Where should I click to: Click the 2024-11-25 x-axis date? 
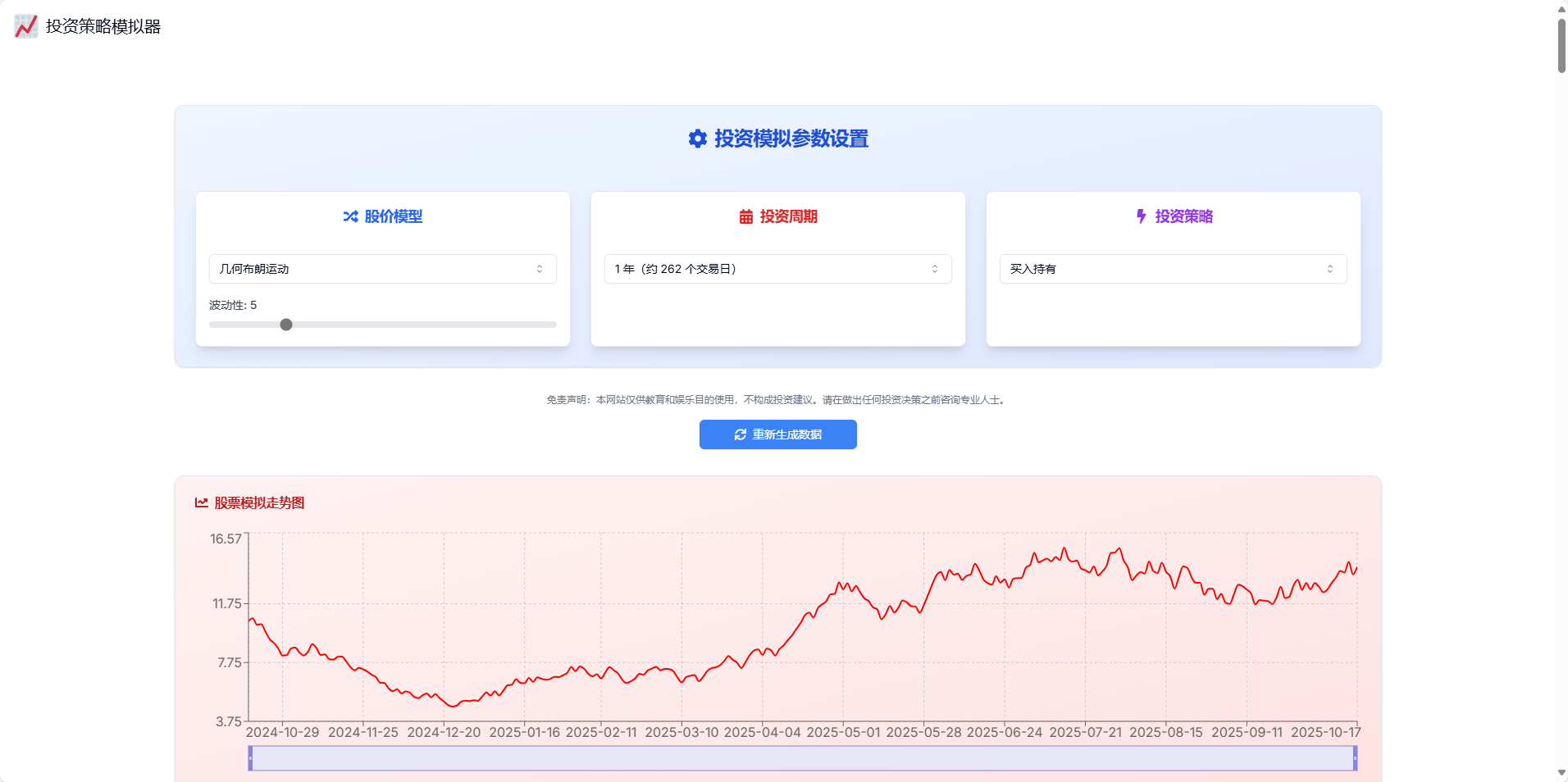pos(363,732)
